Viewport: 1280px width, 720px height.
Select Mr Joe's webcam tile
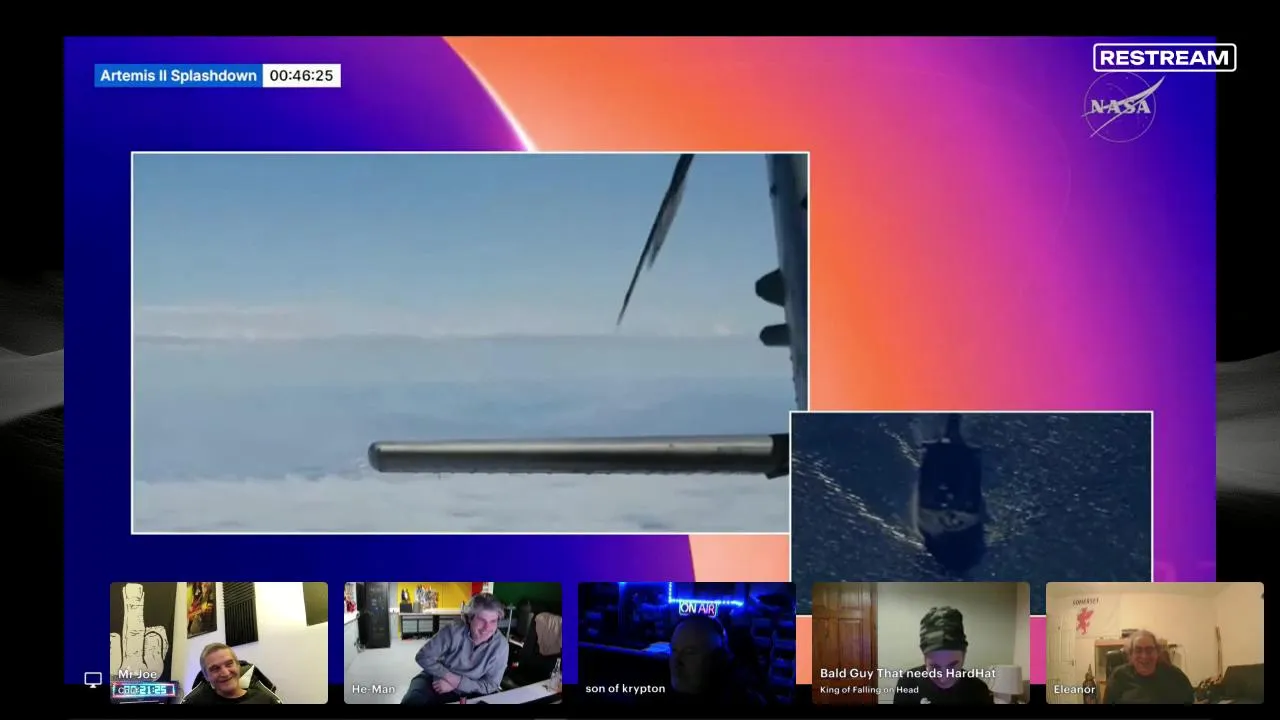point(219,643)
